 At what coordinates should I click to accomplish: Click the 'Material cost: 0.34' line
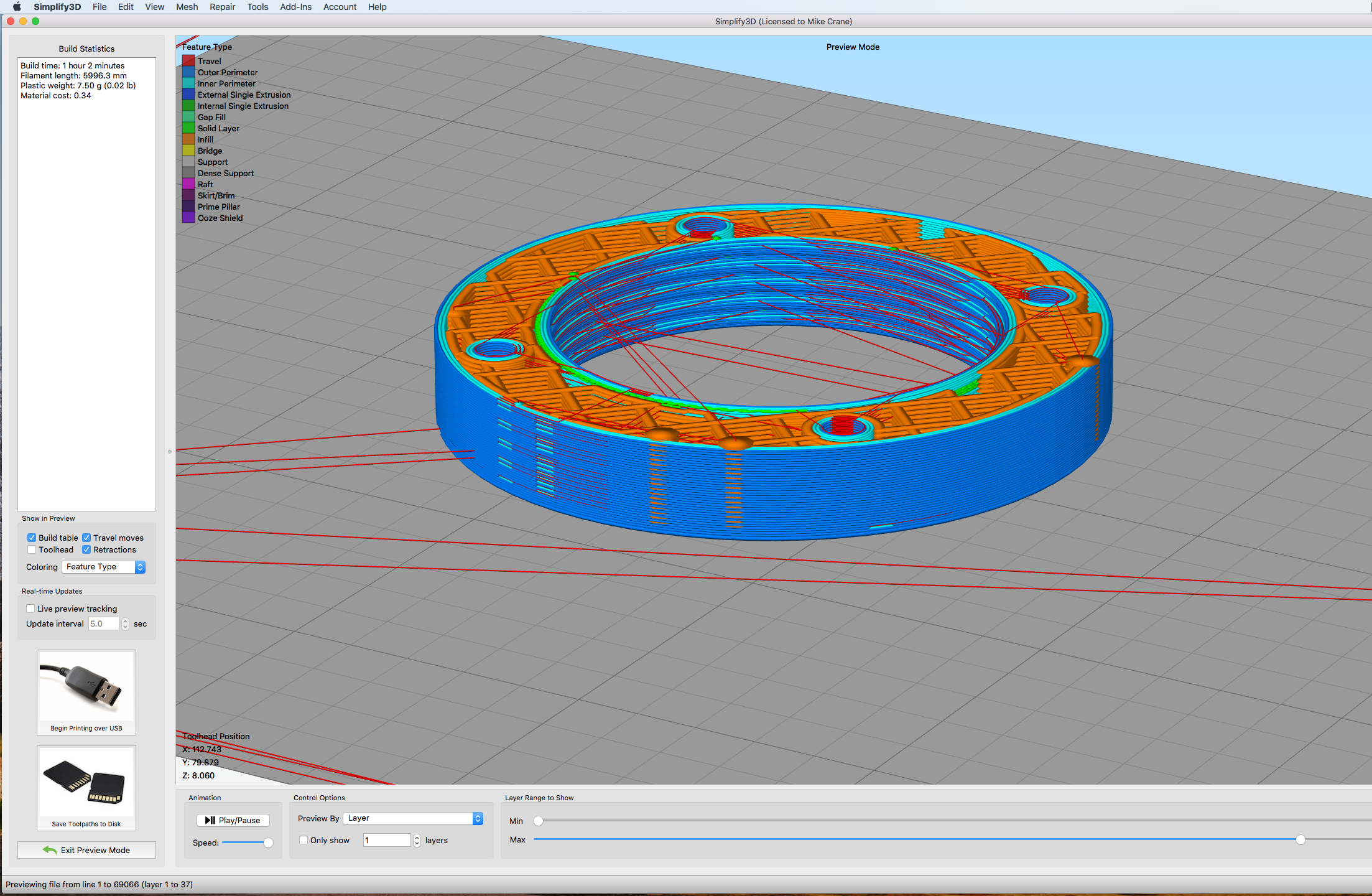(x=55, y=95)
